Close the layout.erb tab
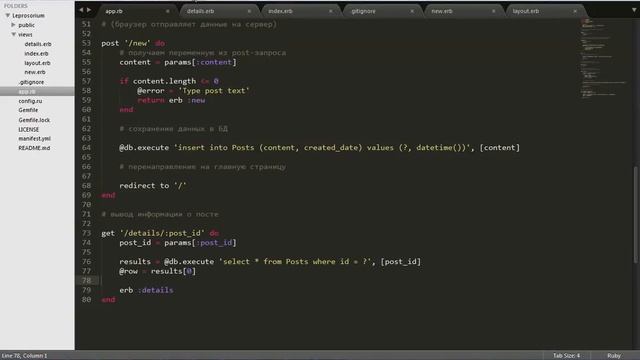The height and width of the screenshot is (360, 640). pyautogui.click(x=575, y=11)
